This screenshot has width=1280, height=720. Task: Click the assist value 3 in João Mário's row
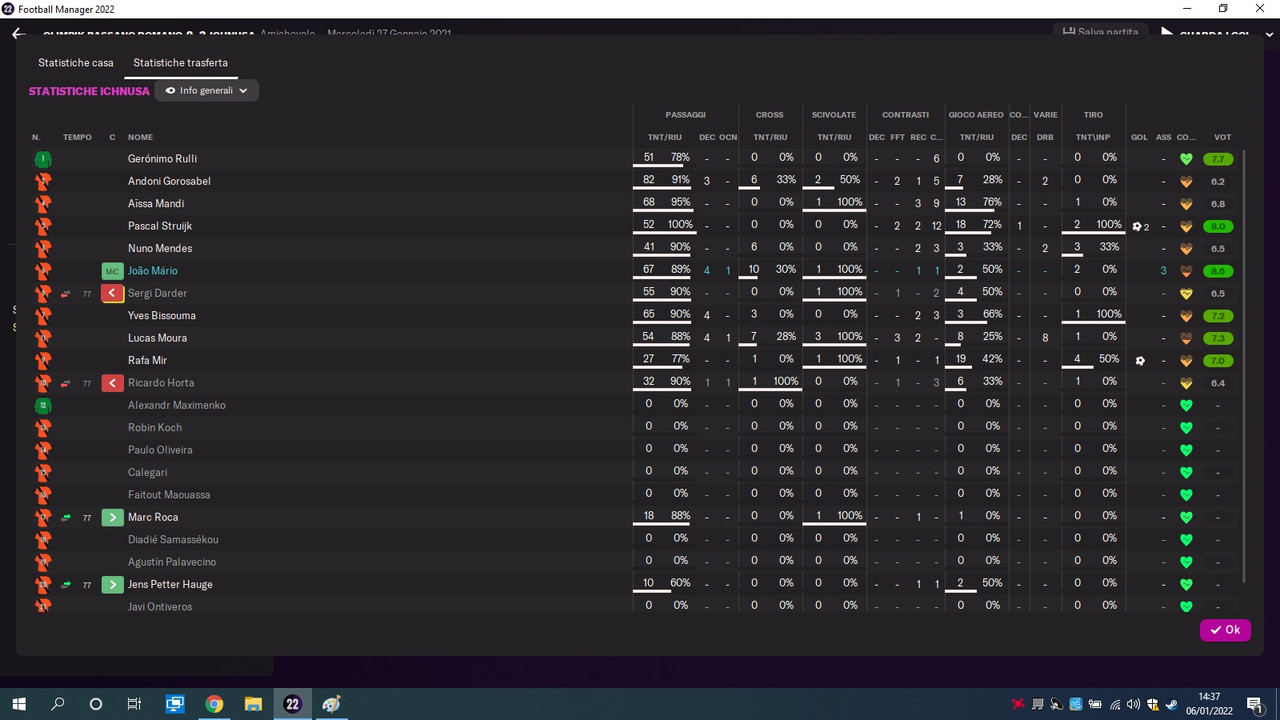point(1163,271)
